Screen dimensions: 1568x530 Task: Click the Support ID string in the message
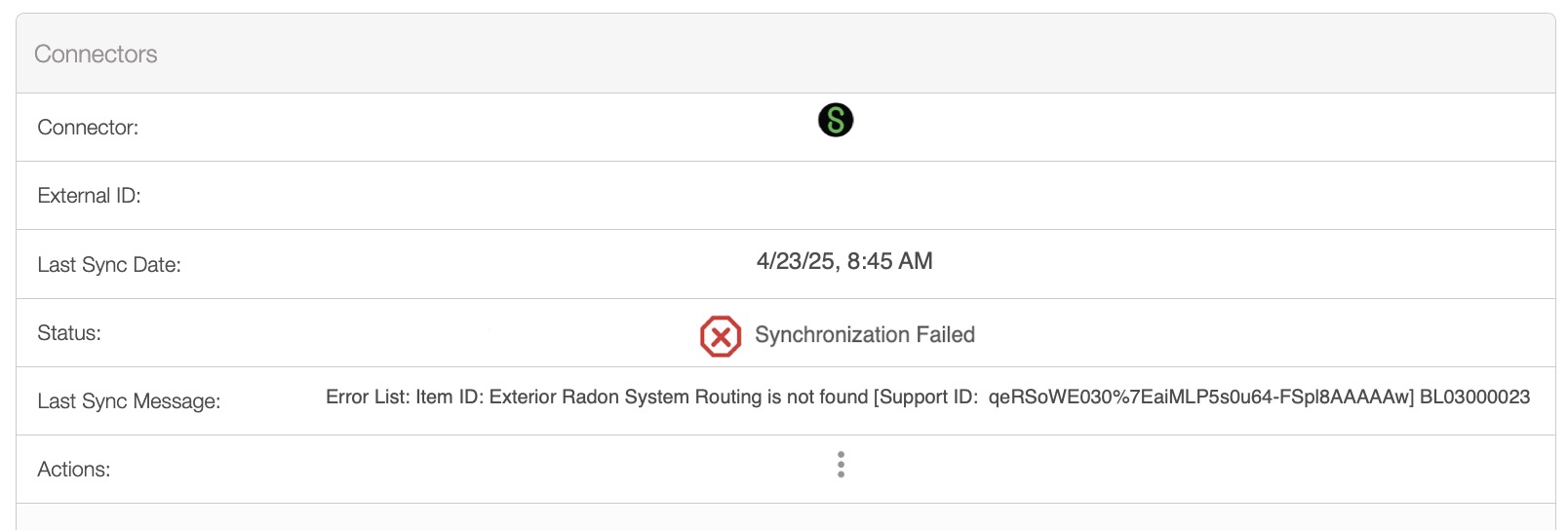[1199, 397]
